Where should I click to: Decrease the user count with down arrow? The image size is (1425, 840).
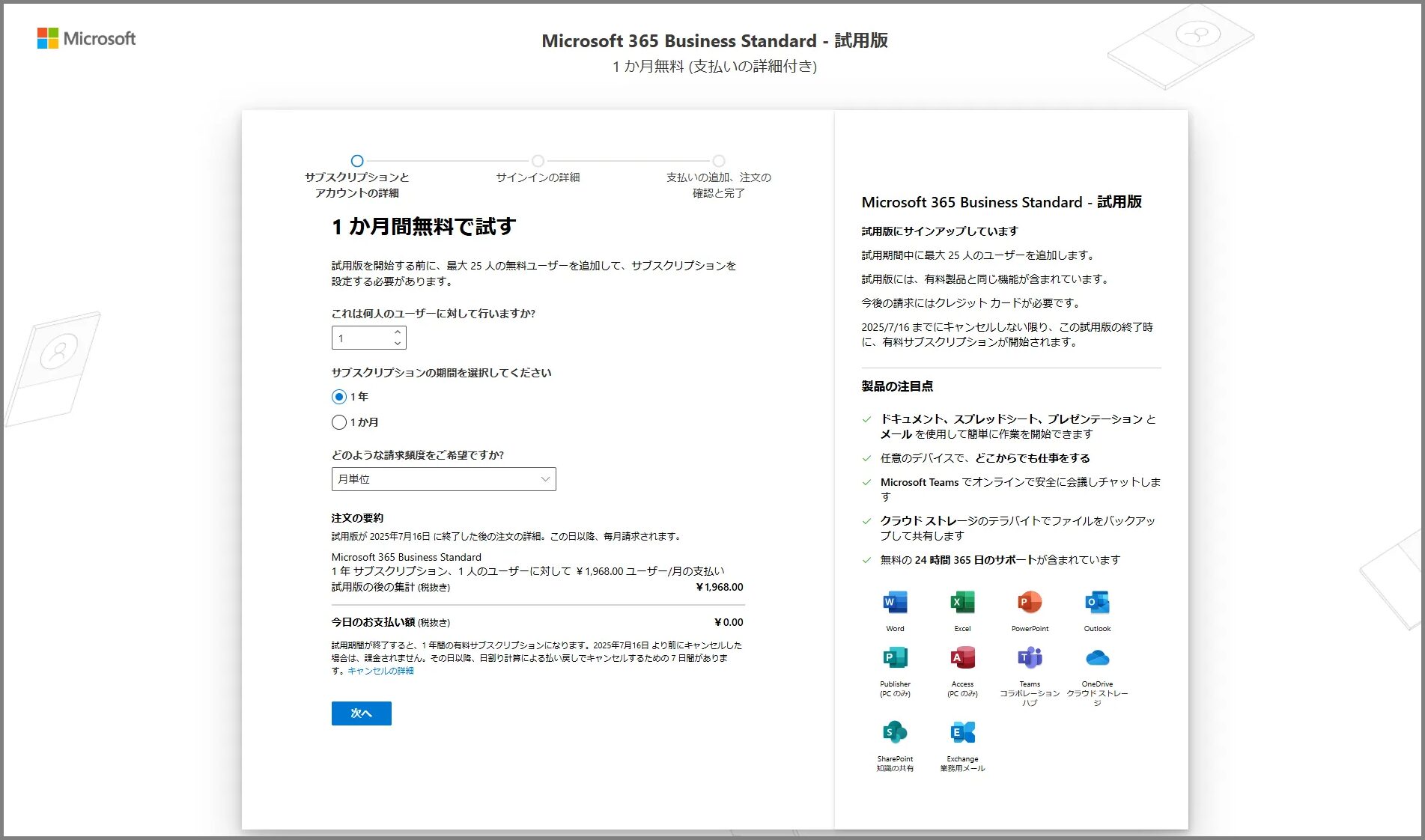pyautogui.click(x=398, y=343)
